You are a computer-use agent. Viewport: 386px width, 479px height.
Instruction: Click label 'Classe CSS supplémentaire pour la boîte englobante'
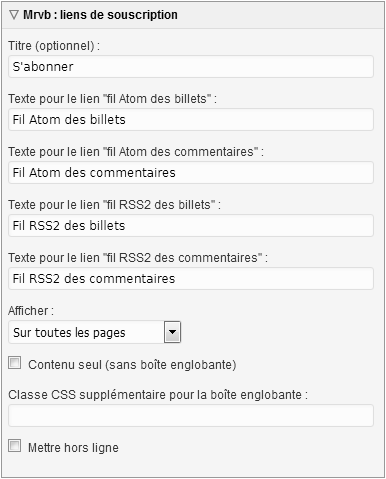click(158, 395)
